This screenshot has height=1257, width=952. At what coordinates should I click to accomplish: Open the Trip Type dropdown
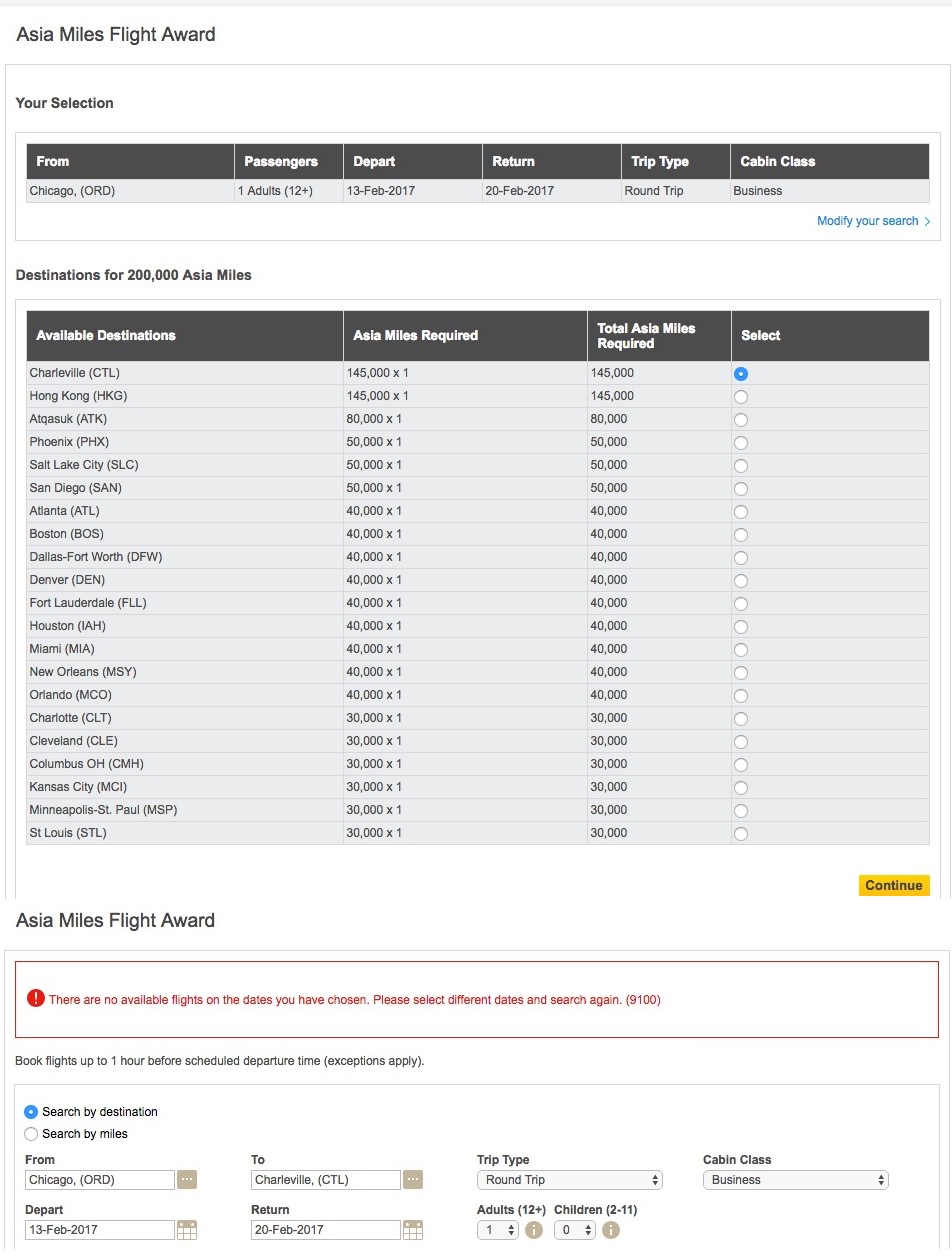point(570,1180)
